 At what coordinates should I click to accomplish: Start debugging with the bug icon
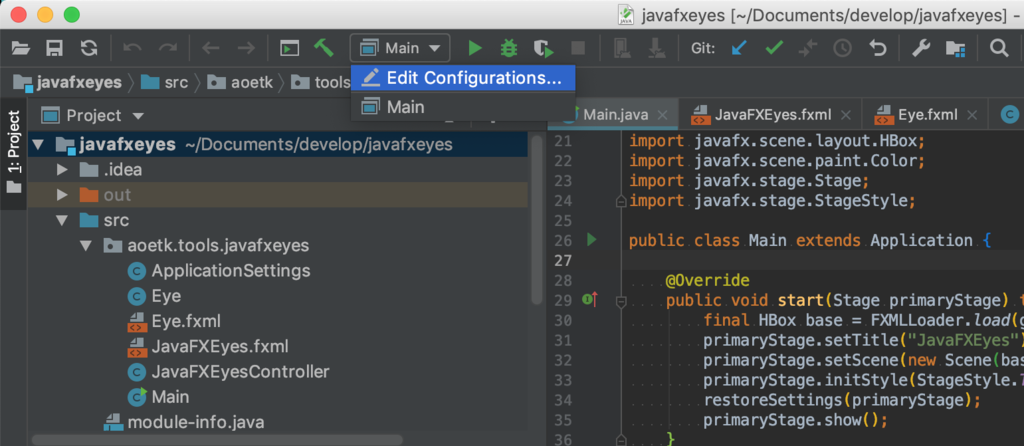click(509, 48)
